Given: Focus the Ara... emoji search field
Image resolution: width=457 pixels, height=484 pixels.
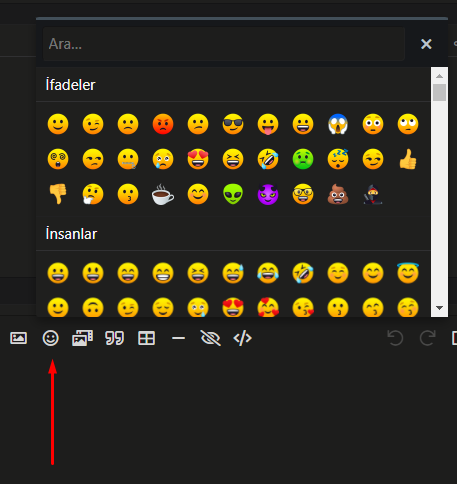Looking at the screenshot, I should click(224, 44).
